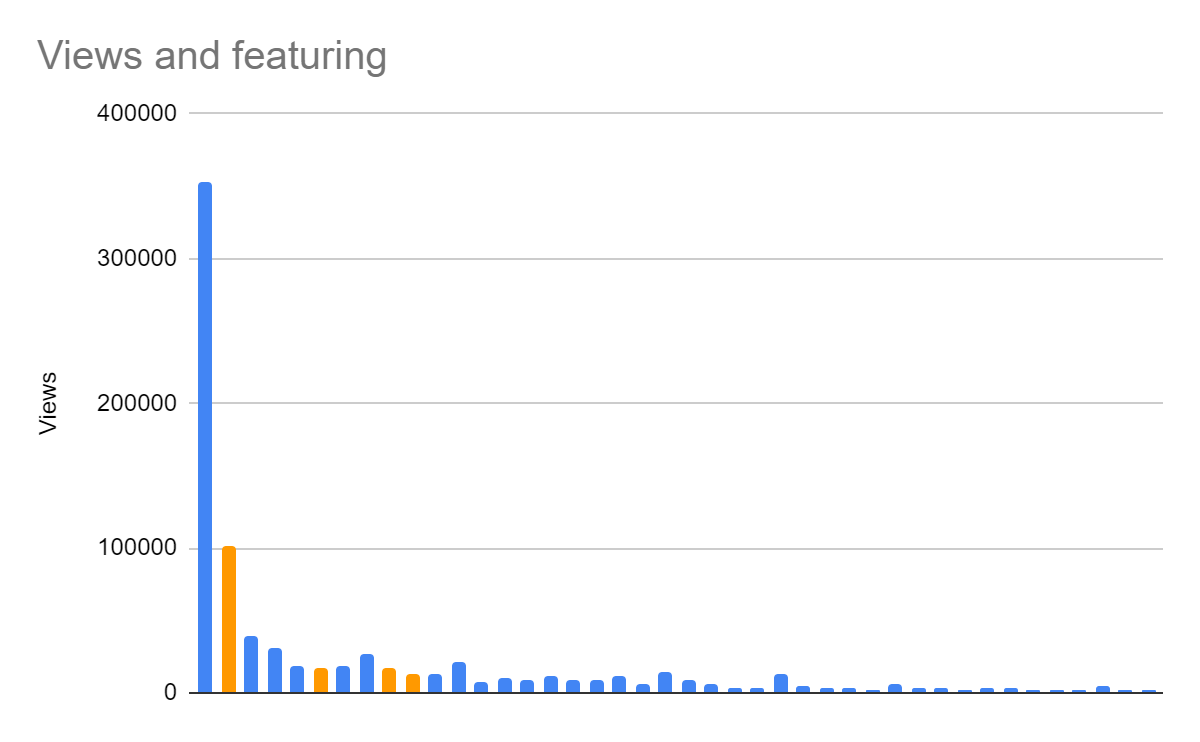1200x742 pixels.
Task: Select the fourth bar from the left
Action: [274, 670]
